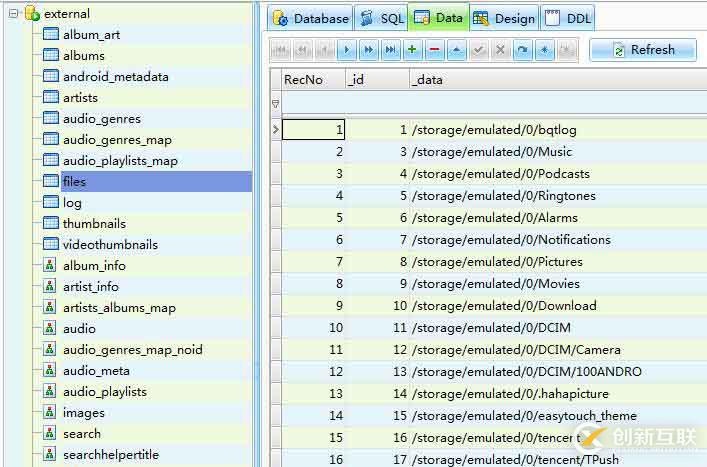The image size is (707, 467).
Task: Select the /storage/emulated/0/Music row
Action: coord(492,152)
